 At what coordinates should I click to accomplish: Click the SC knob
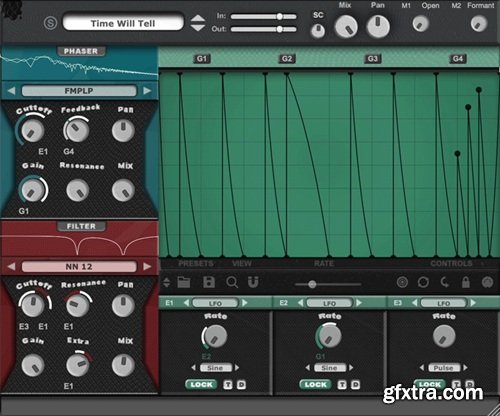click(x=318, y=31)
